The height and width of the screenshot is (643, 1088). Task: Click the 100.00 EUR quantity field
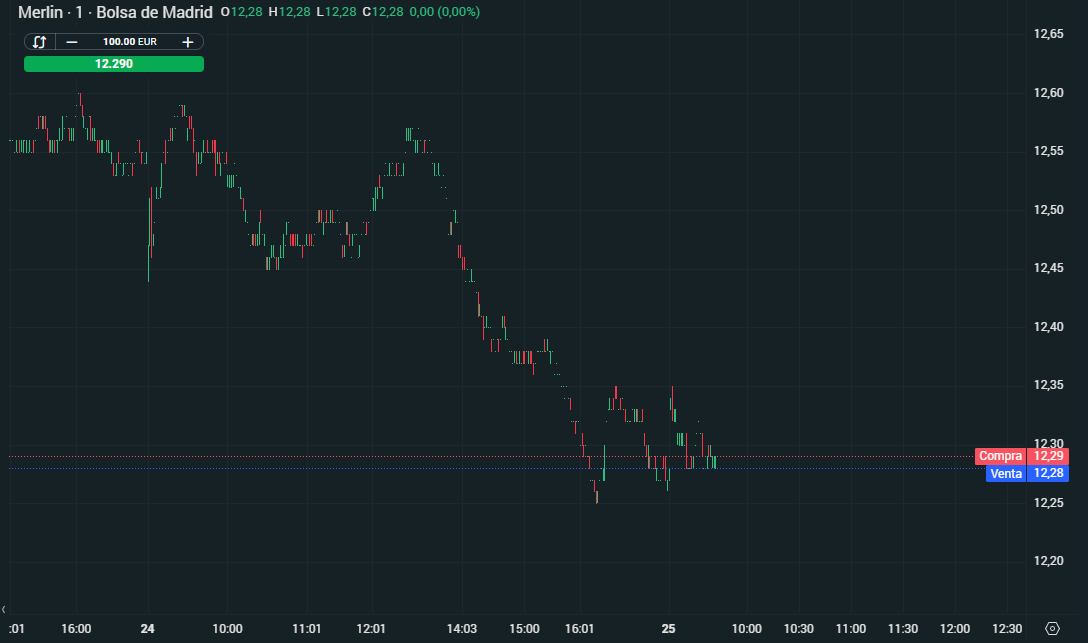point(130,42)
